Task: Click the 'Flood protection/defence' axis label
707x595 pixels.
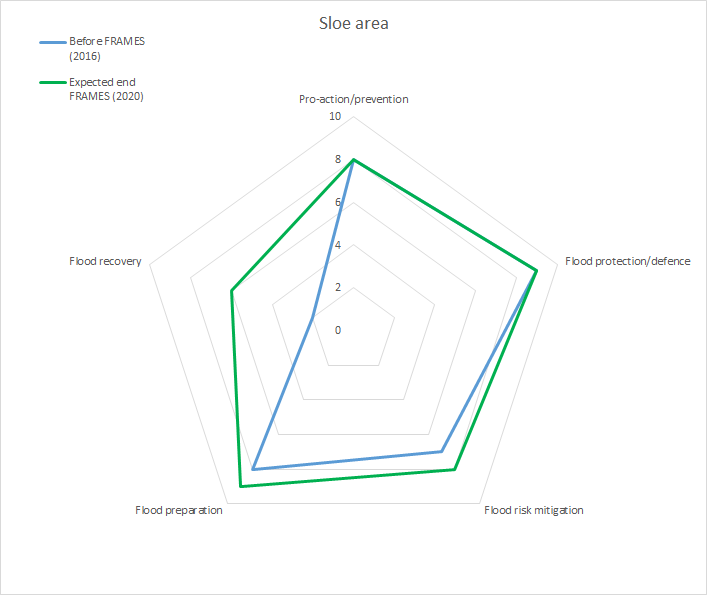Action: 627,261
